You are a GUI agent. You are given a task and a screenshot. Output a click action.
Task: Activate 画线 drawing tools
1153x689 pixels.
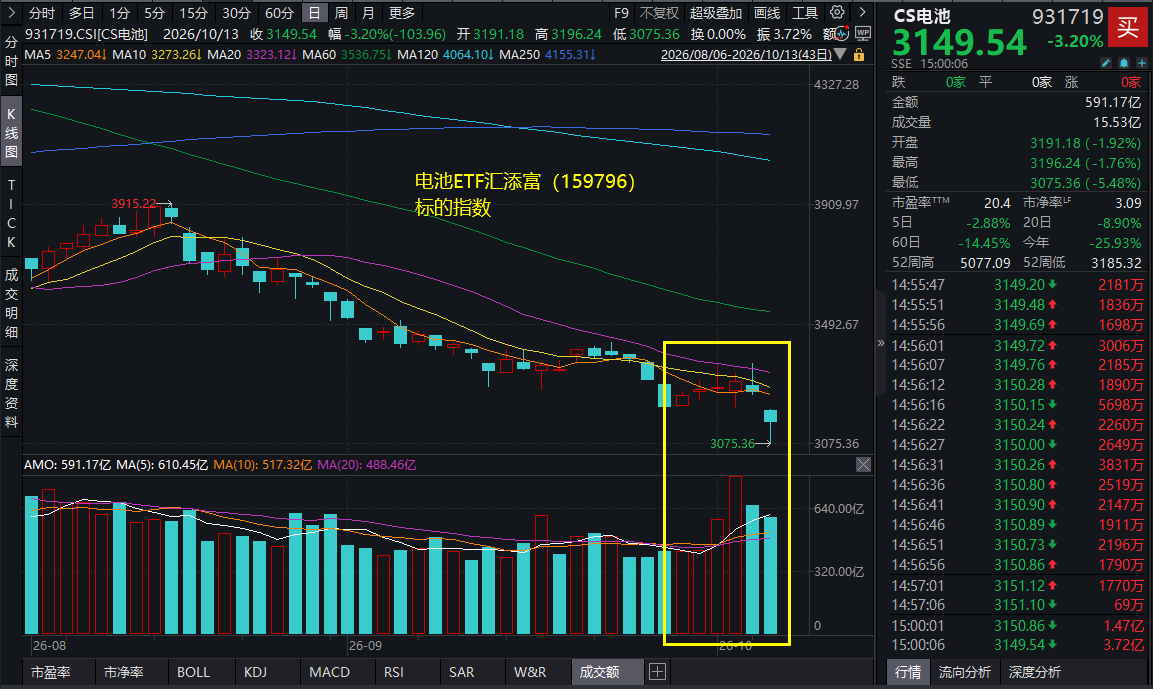click(767, 13)
